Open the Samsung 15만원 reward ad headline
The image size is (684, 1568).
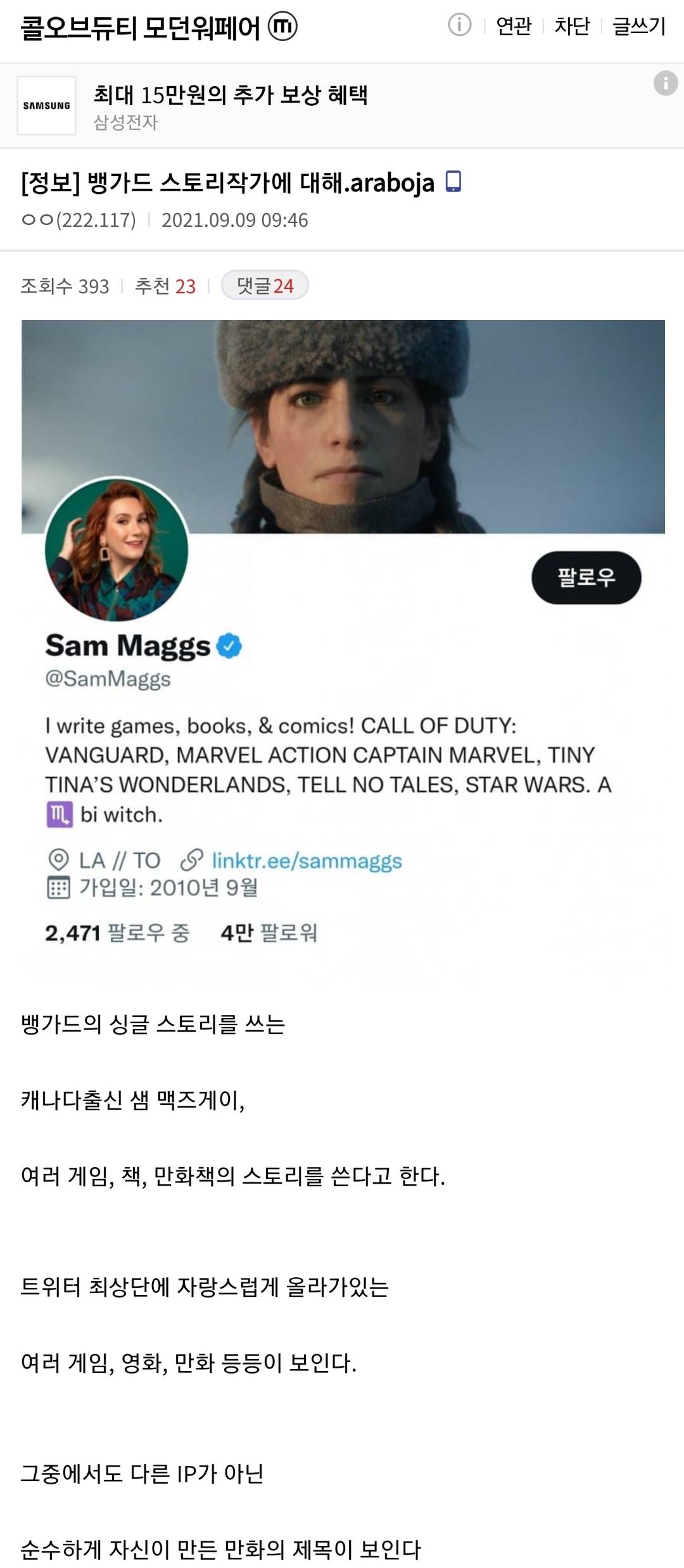[x=231, y=95]
